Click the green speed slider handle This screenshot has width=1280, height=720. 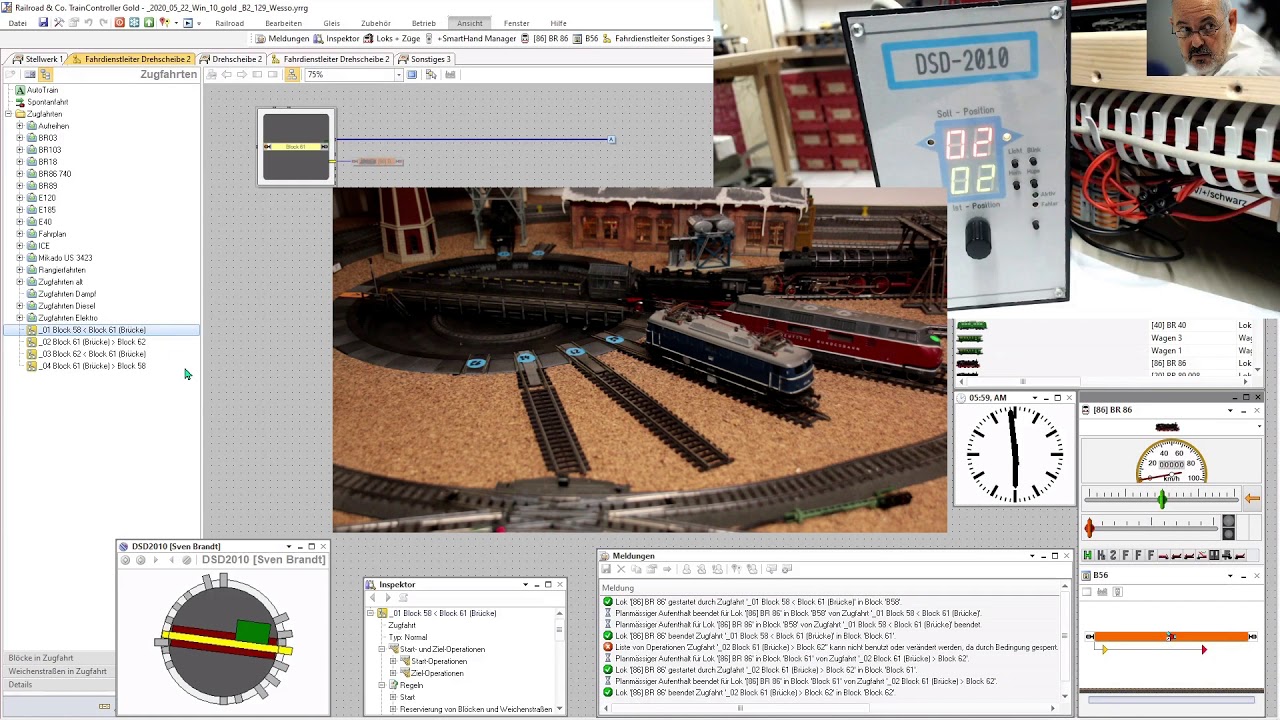click(1162, 498)
